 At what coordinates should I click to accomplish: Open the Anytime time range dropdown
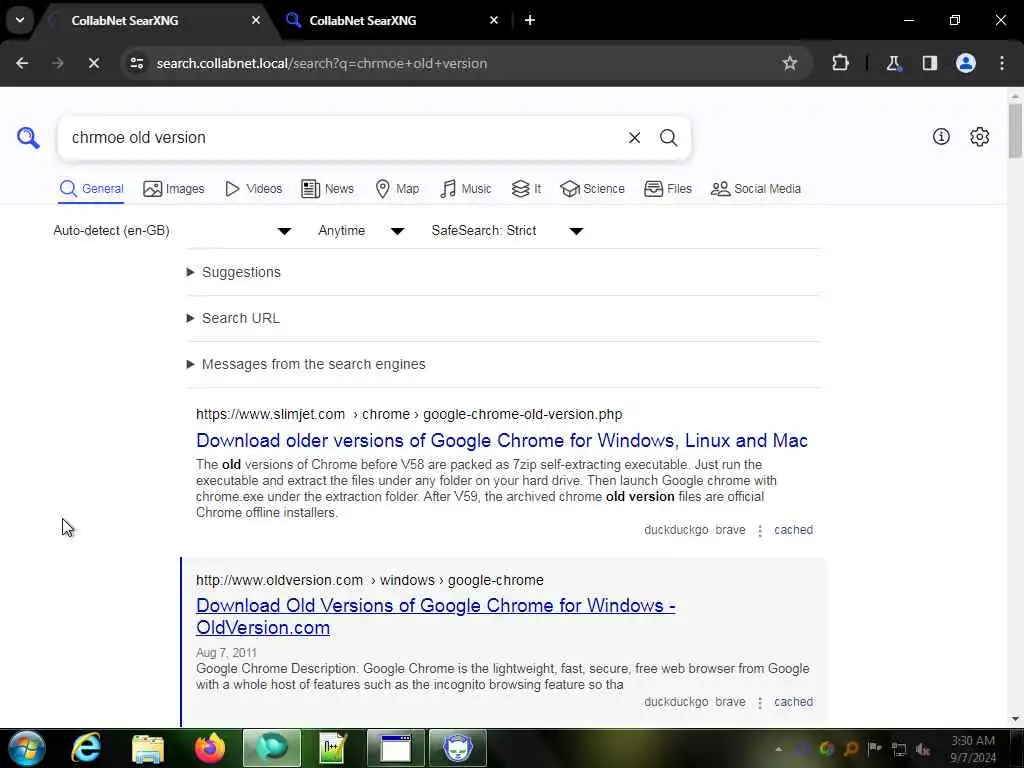361,231
